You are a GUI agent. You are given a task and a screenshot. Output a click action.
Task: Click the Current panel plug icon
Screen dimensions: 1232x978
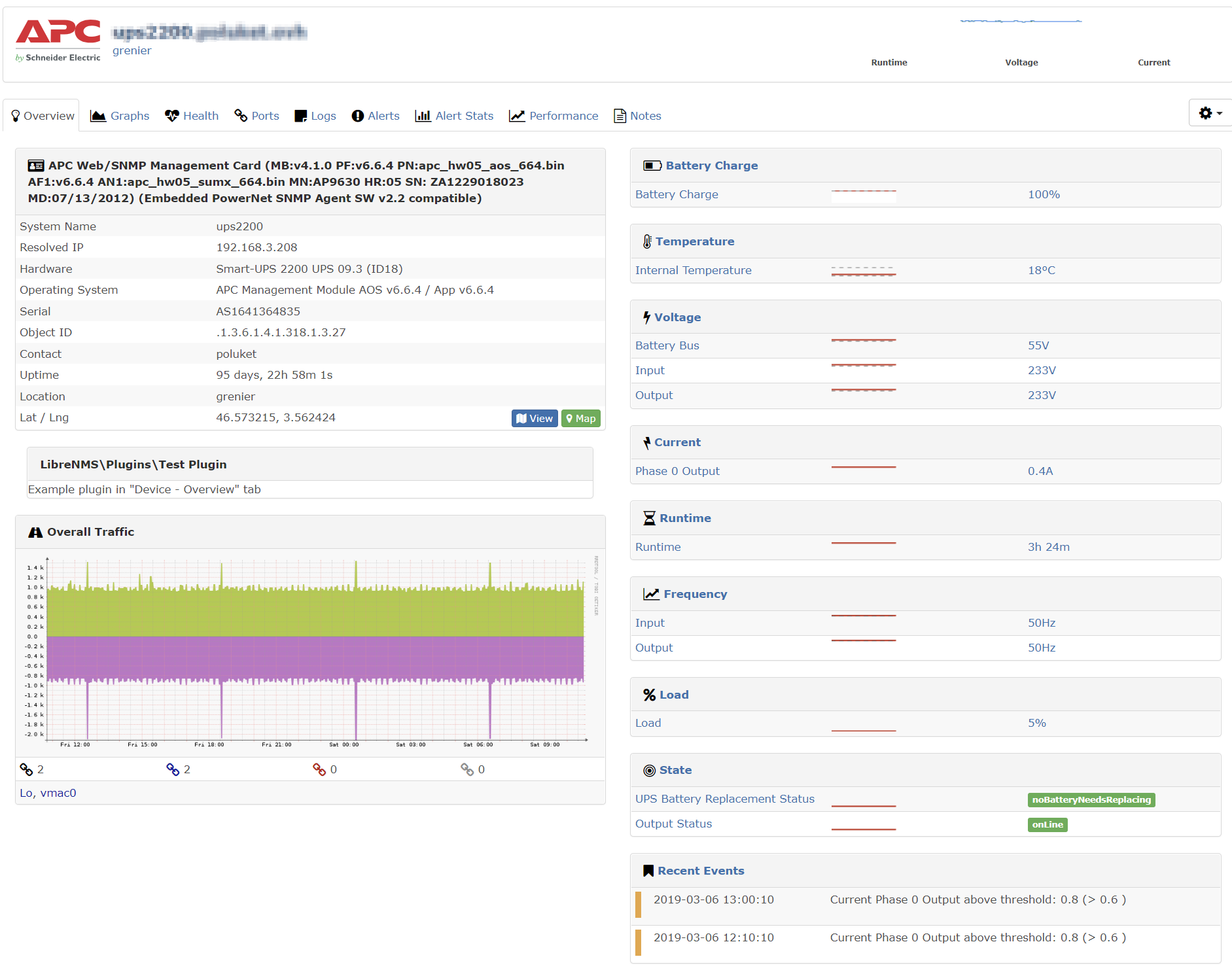pyautogui.click(x=646, y=443)
